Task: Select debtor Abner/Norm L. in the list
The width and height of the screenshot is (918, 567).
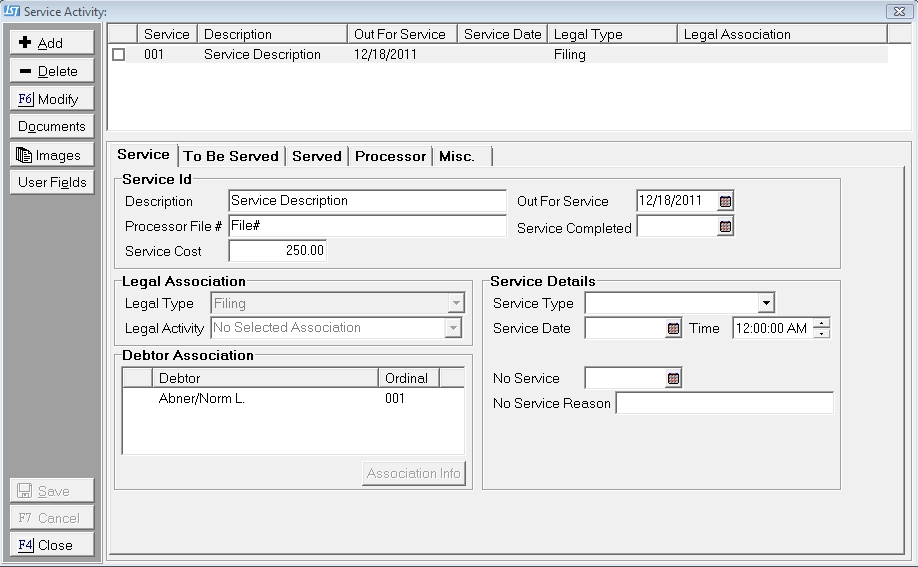Action: [200, 398]
